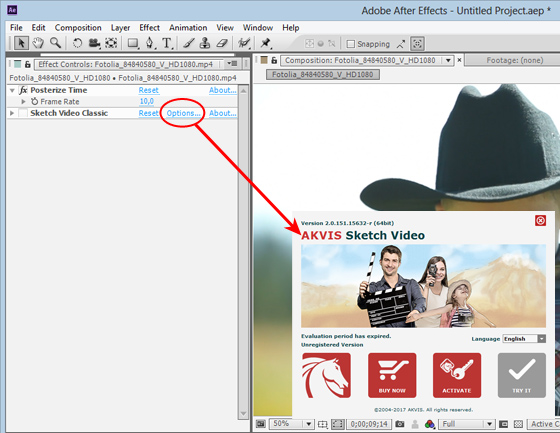560x433 pixels.
Task: Enable the Snapping checkbox
Action: click(351, 44)
